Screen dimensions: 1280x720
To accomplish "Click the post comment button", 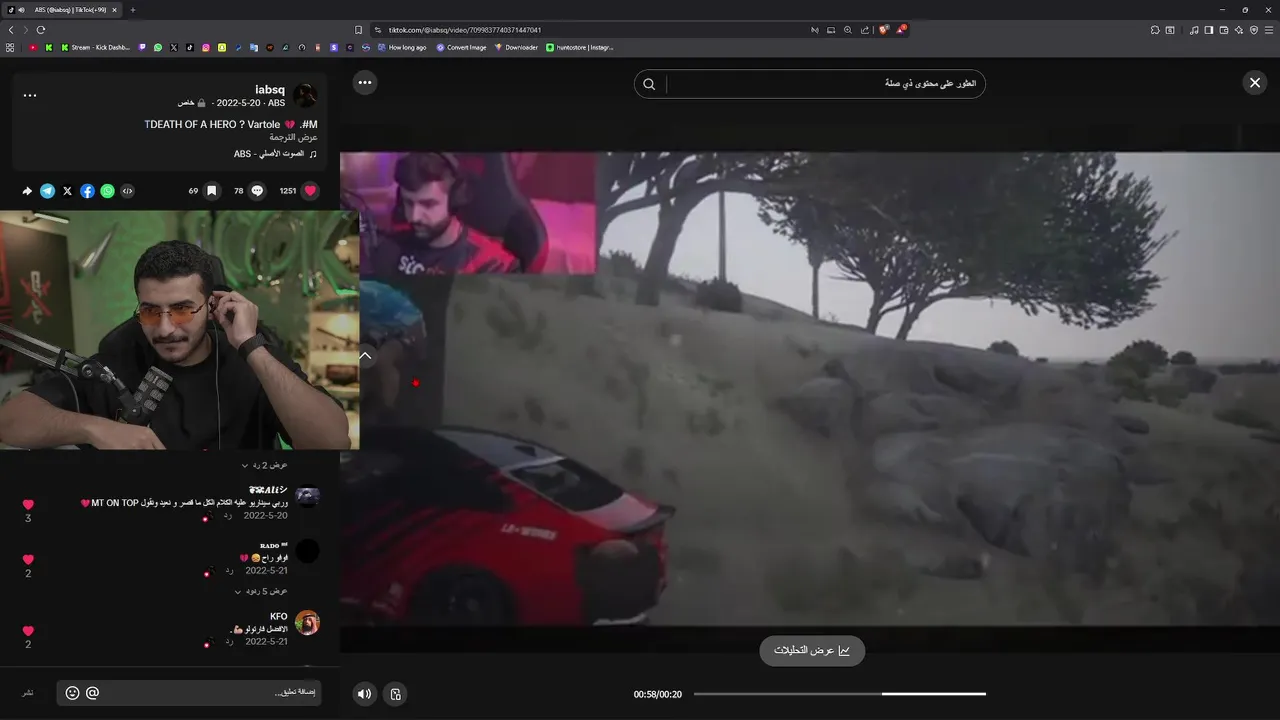I will pyautogui.click(x=28, y=693).
